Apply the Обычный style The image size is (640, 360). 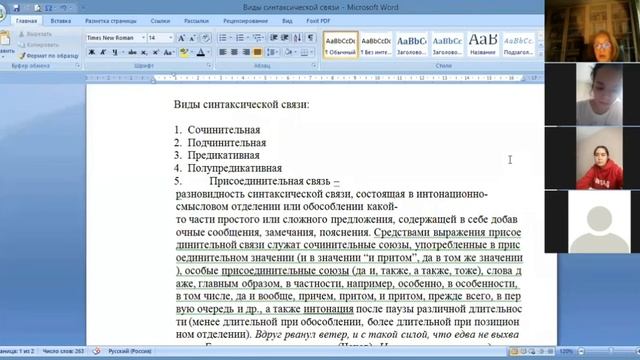click(x=340, y=45)
